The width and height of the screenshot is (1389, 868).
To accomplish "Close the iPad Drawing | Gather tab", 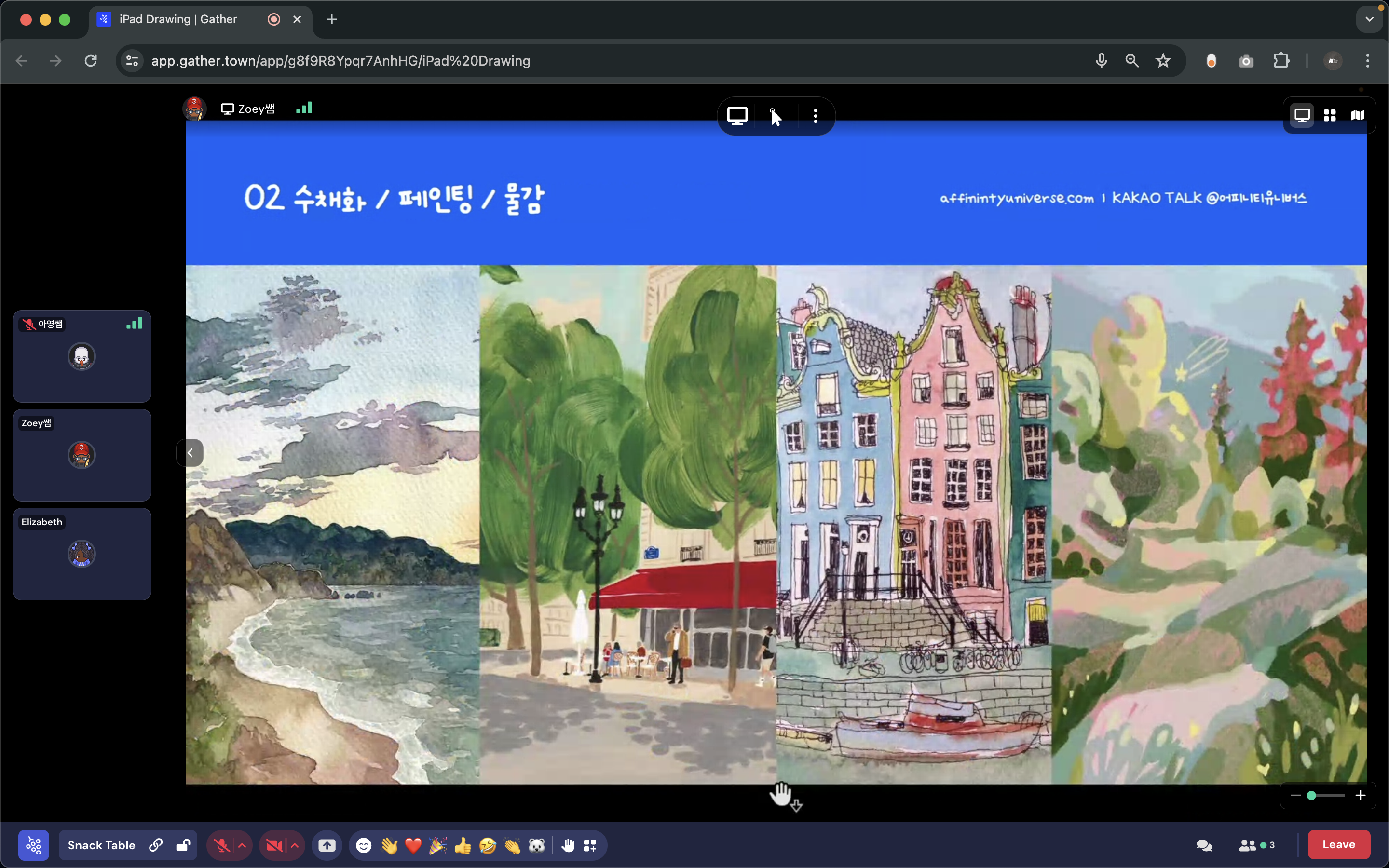I will (x=297, y=19).
